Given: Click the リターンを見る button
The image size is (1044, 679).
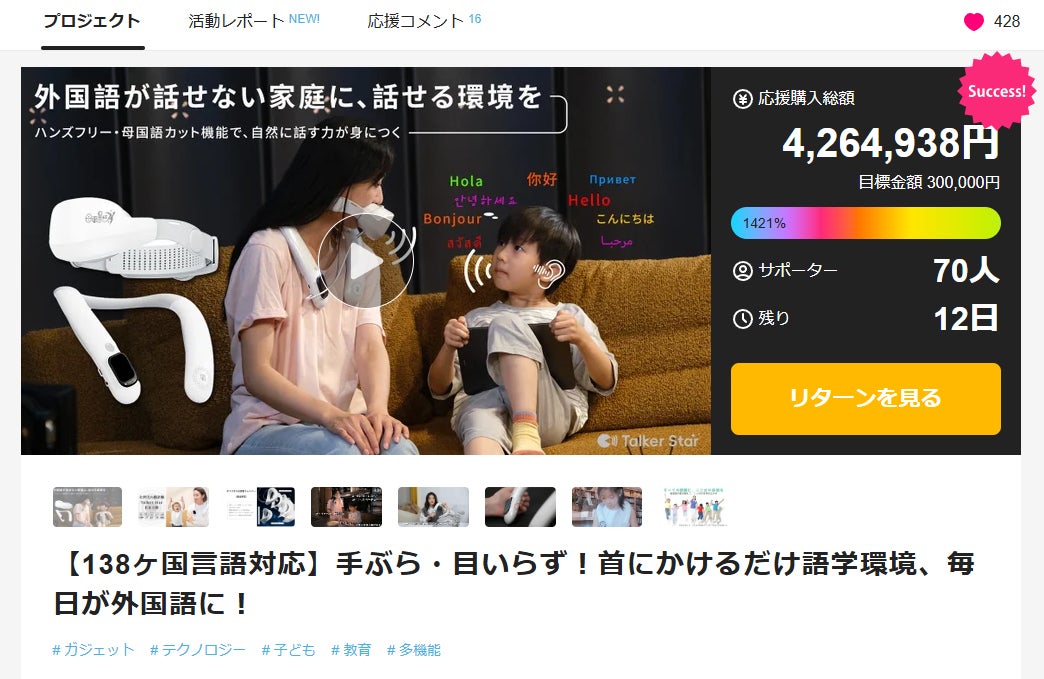Looking at the screenshot, I should [866, 399].
